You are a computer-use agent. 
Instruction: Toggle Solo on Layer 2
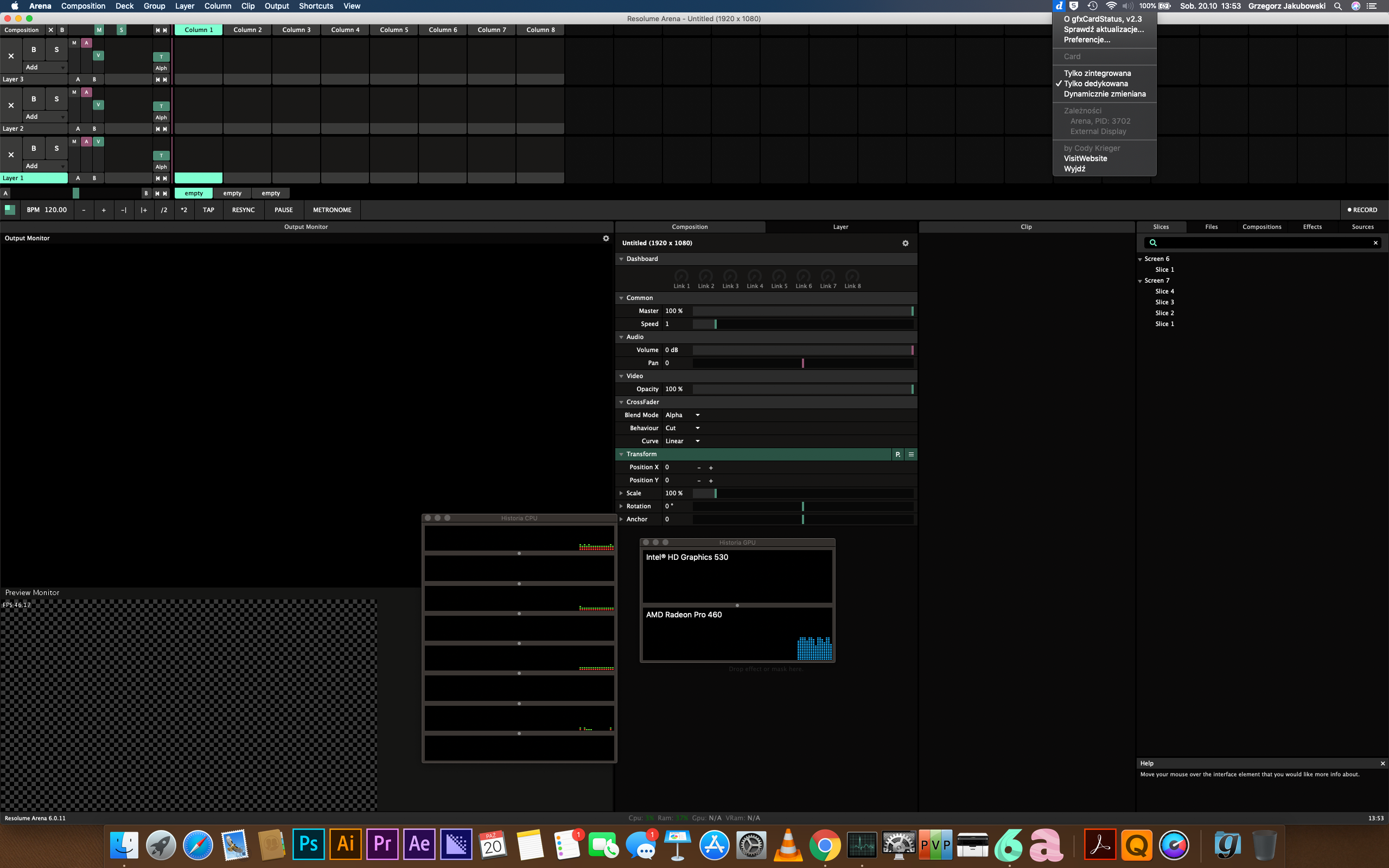click(x=56, y=99)
